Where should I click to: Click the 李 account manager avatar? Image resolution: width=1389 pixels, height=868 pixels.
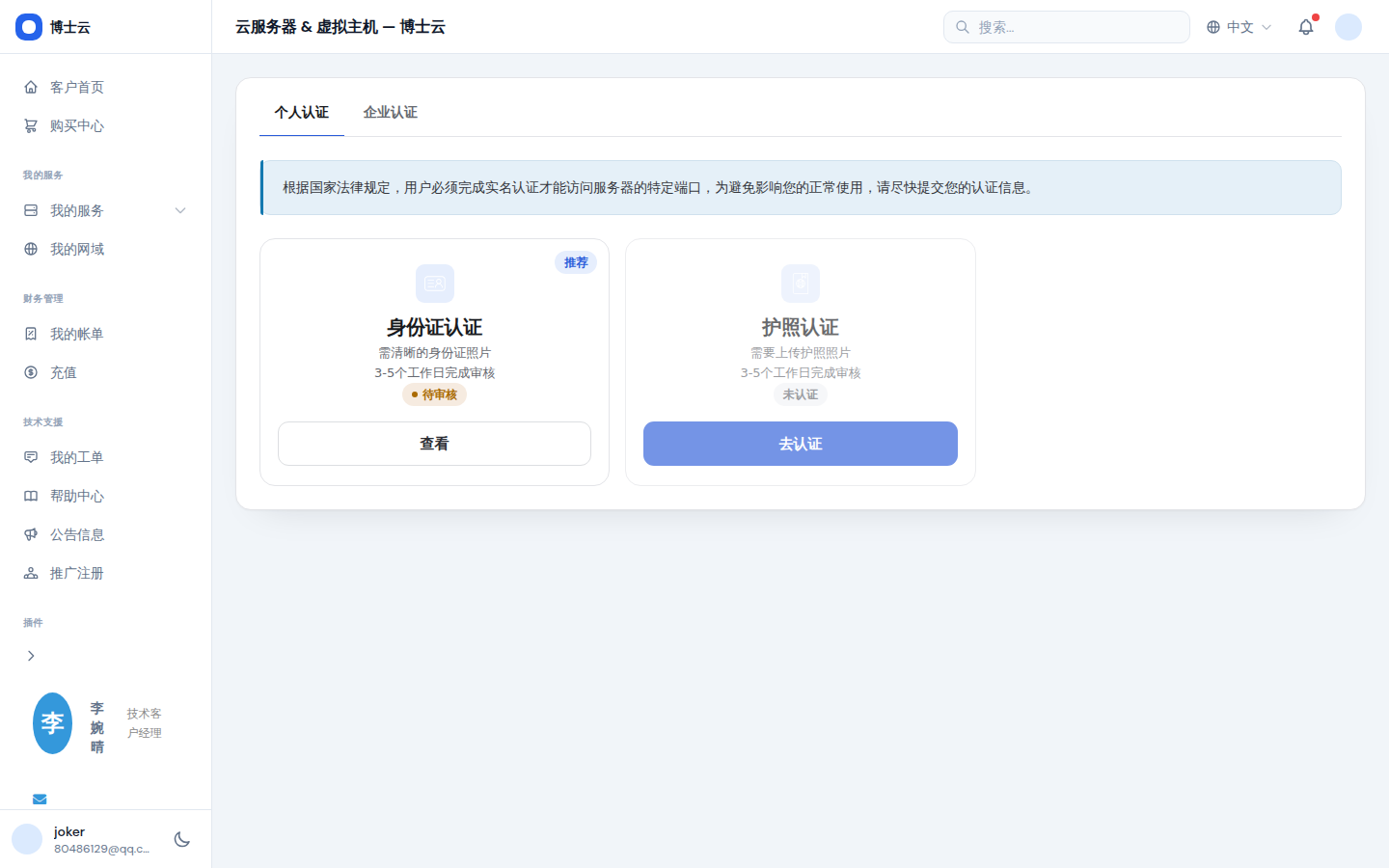[52, 723]
